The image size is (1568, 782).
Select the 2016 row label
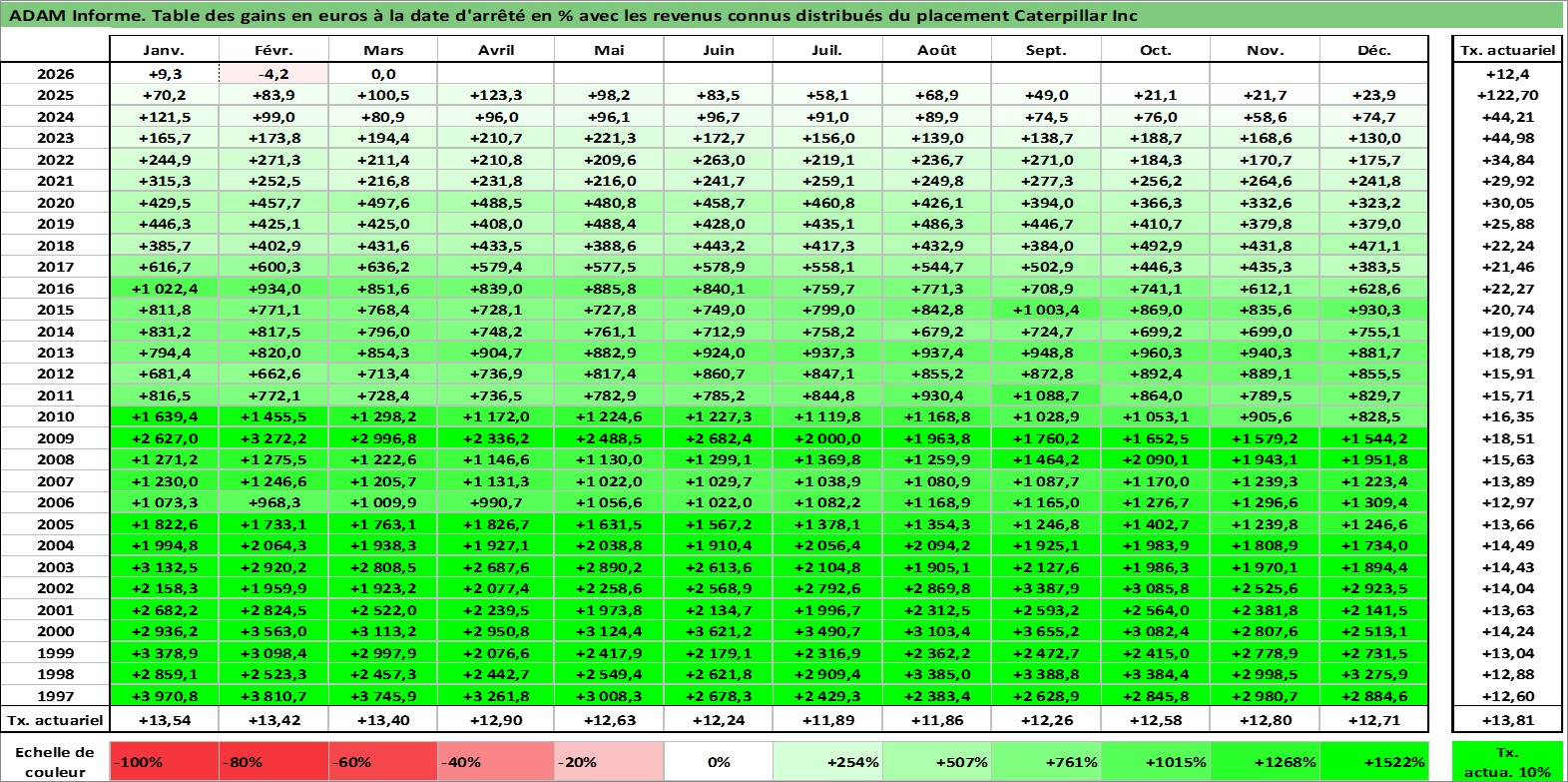click(55, 289)
